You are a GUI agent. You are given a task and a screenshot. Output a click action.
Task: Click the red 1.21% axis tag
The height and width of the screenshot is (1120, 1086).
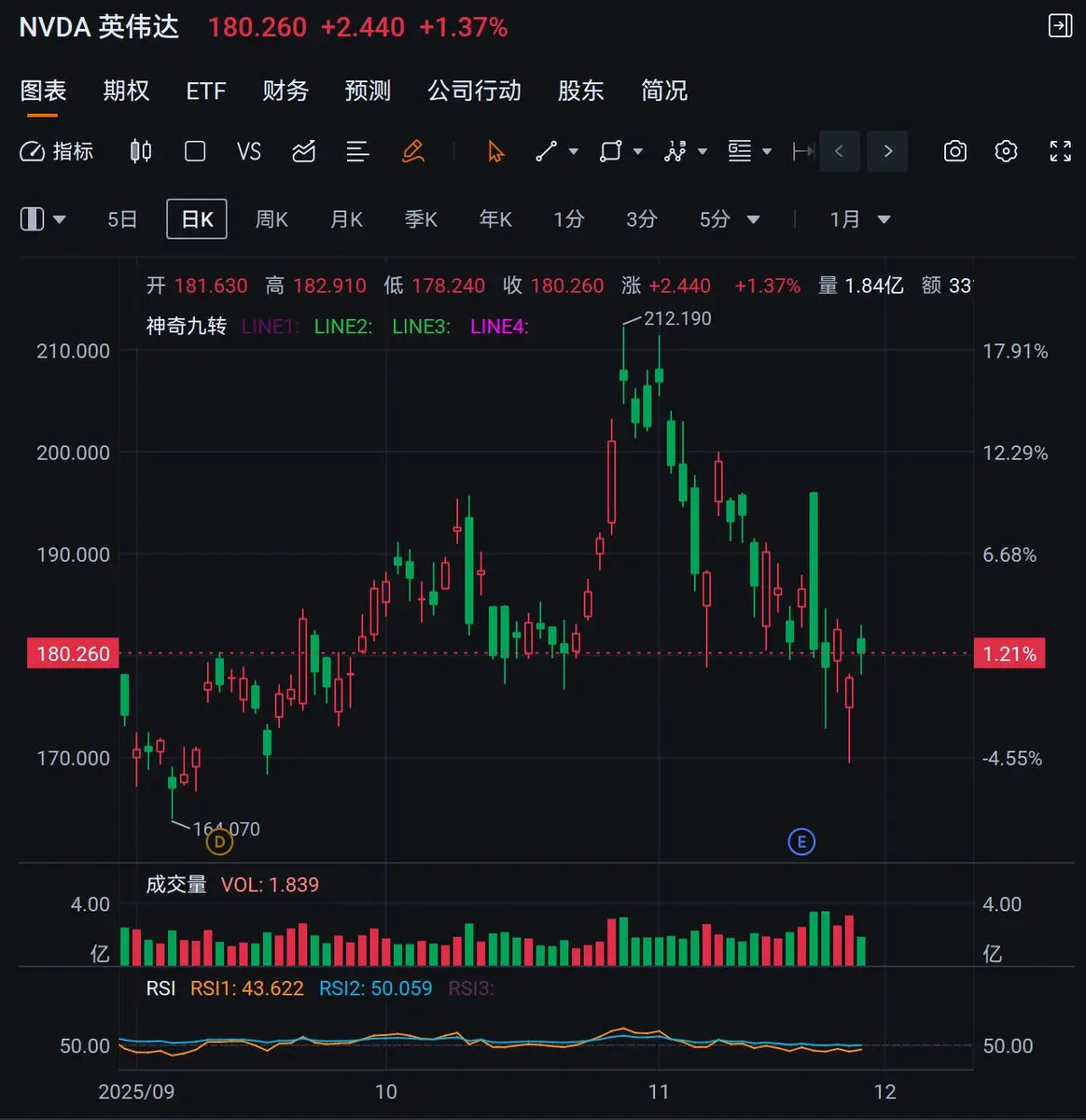coord(1009,653)
